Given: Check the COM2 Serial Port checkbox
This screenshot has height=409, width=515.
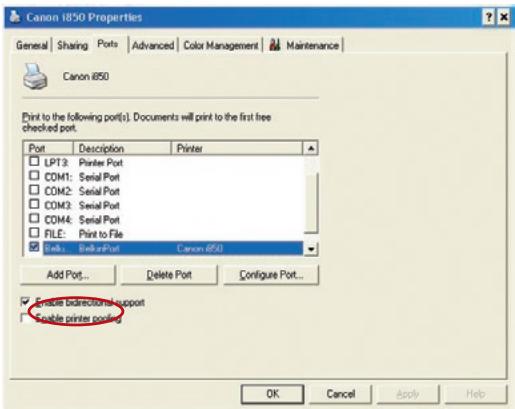Looking at the screenshot, I should click(34, 190).
